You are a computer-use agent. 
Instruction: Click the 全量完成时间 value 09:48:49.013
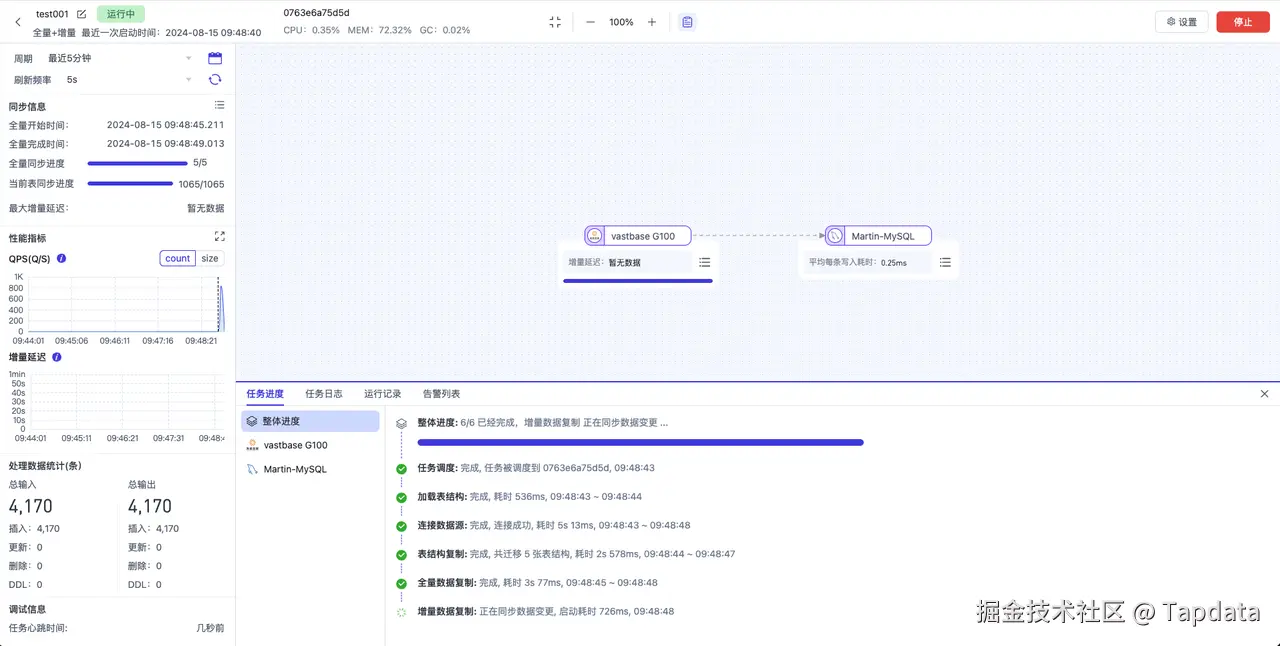[x=165, y=143]
